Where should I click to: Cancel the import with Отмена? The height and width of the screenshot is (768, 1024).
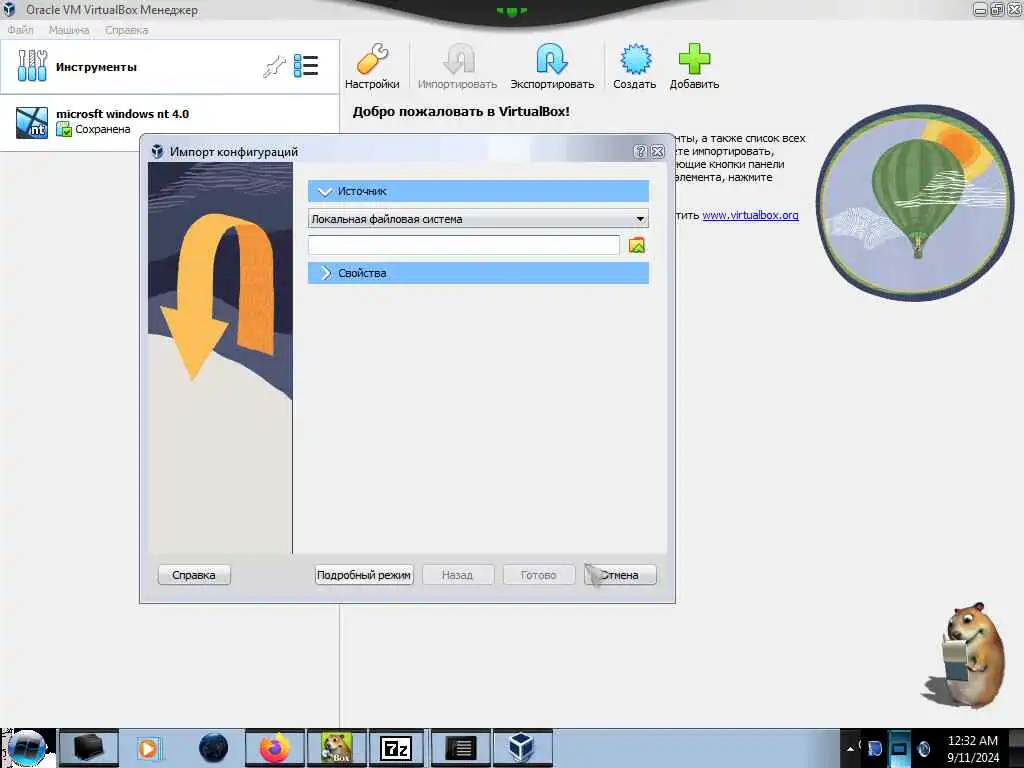click(x=620, y=575)
